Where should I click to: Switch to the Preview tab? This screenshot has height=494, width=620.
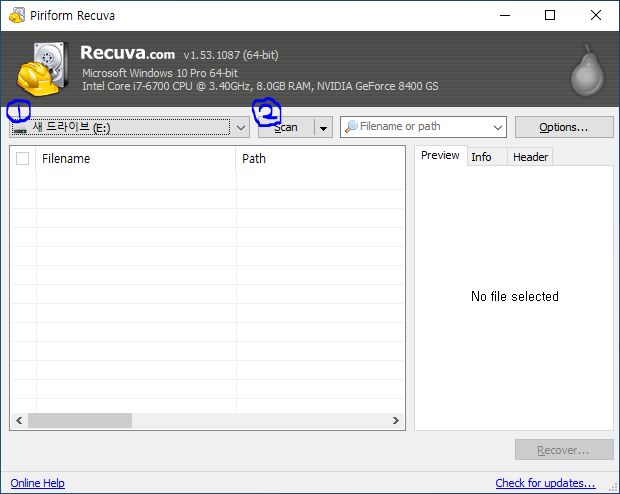(440, 155)
